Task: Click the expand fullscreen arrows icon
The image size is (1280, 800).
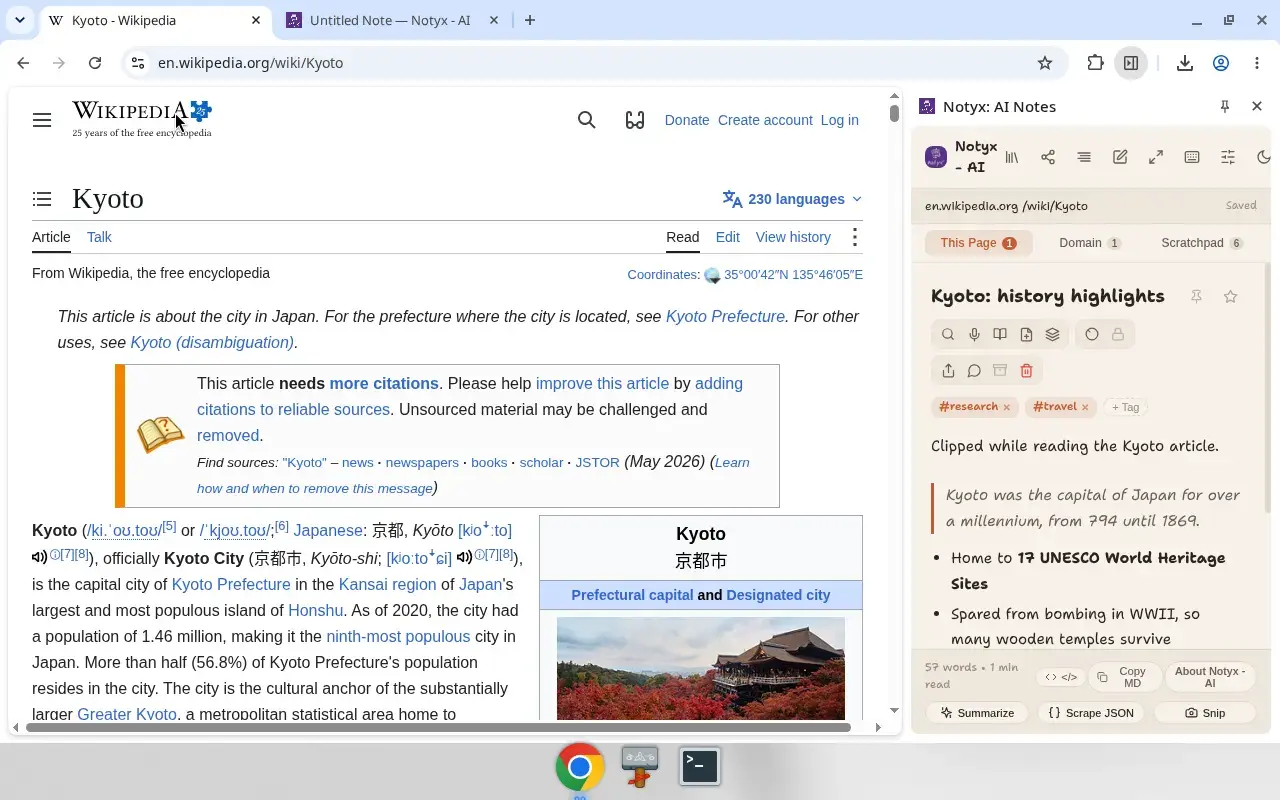Action: [x=1156, y=157]
